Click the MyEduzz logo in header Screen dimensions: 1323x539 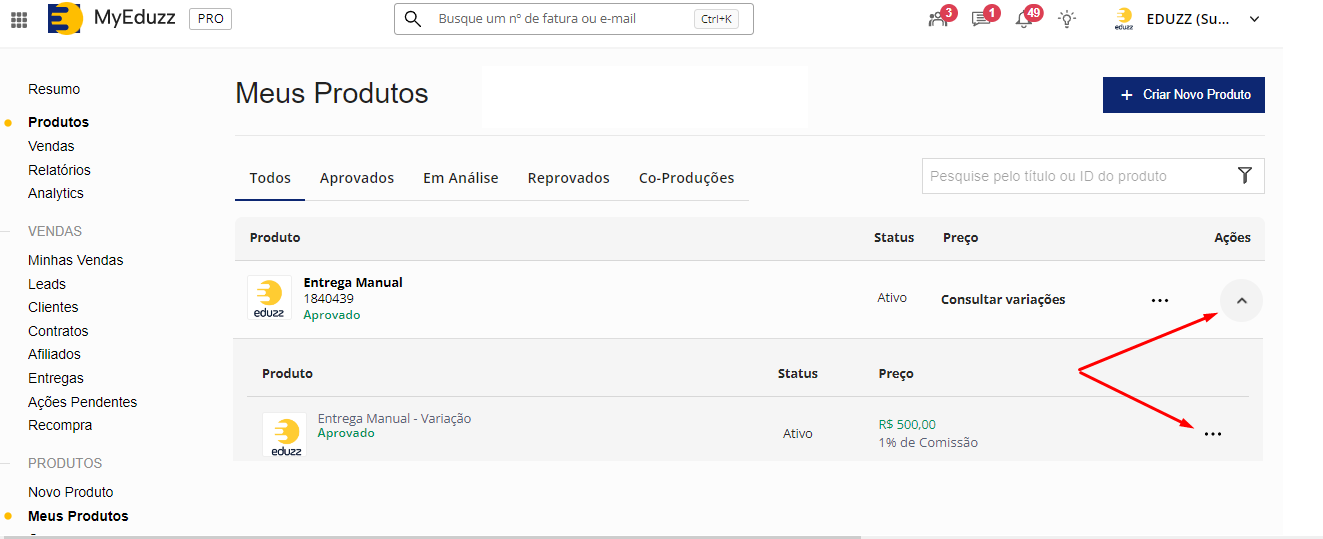click(65, 18)
